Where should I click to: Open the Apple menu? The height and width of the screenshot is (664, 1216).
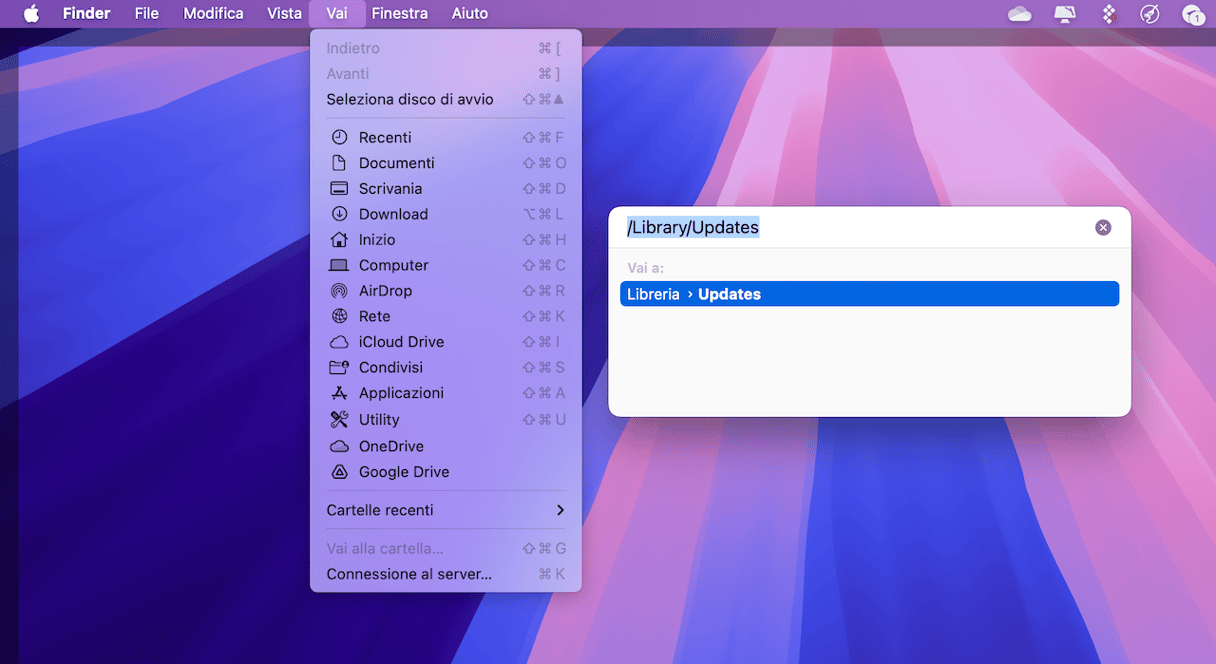pos(31,13)
